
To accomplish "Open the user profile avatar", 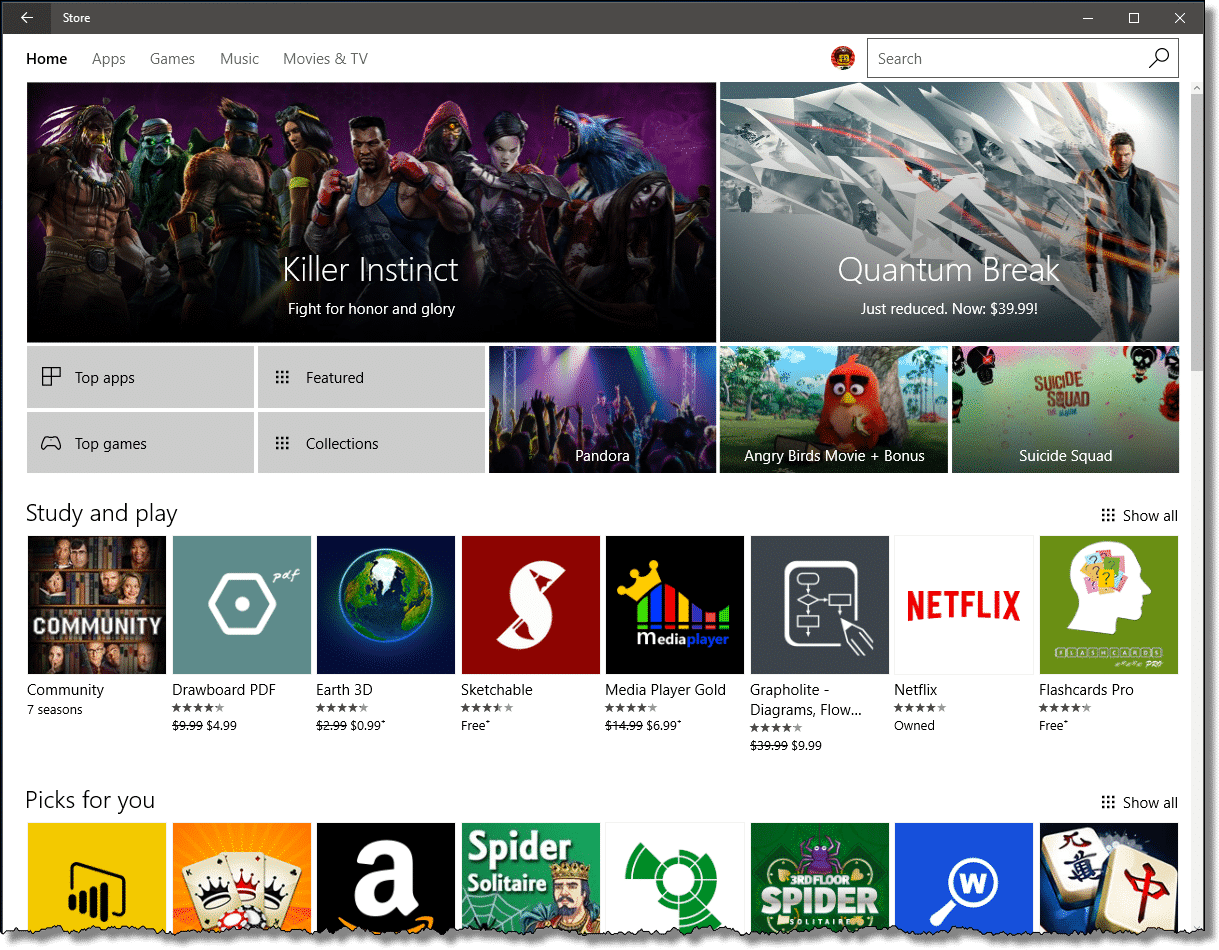I will 842,58.
